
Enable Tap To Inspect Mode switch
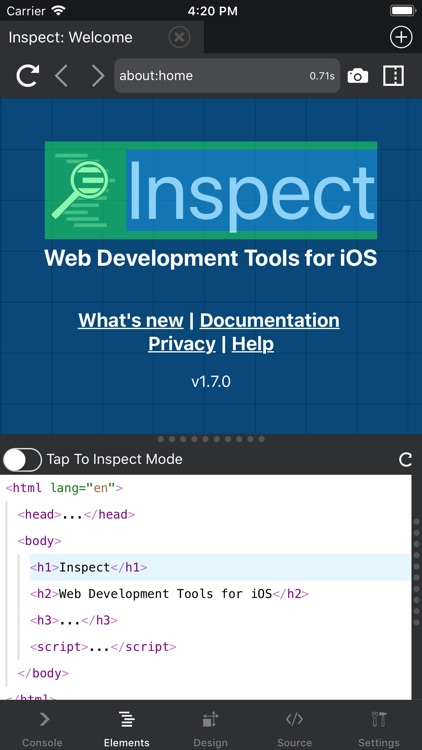click(x=22, y=460)
